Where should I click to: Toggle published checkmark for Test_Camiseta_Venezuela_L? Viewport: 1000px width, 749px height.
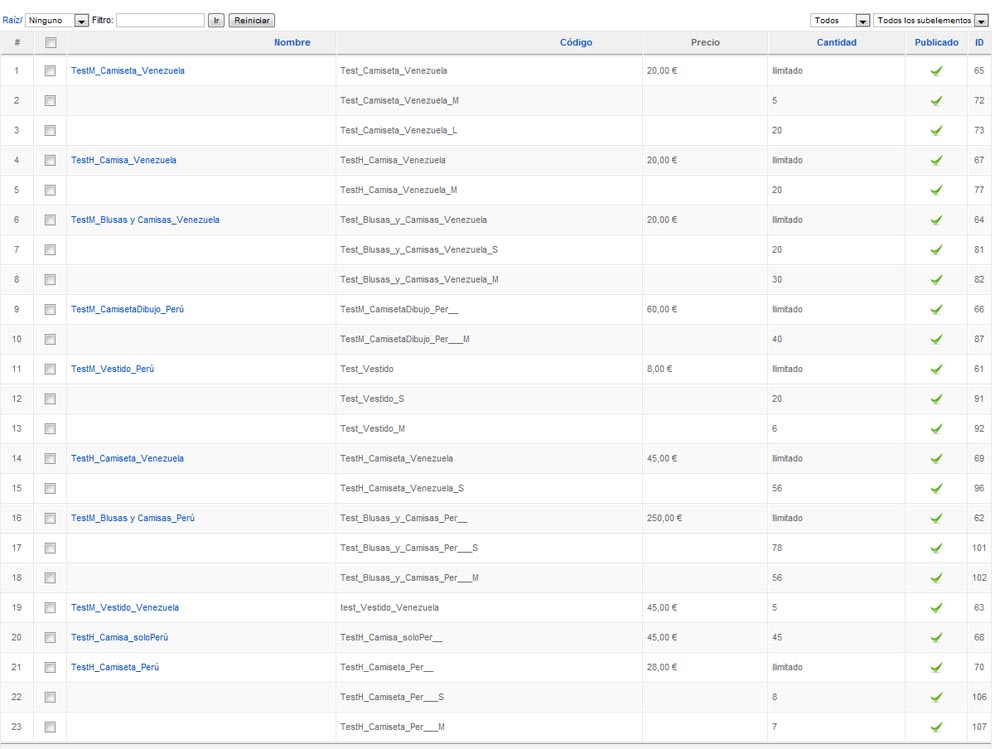pos(936,131)
